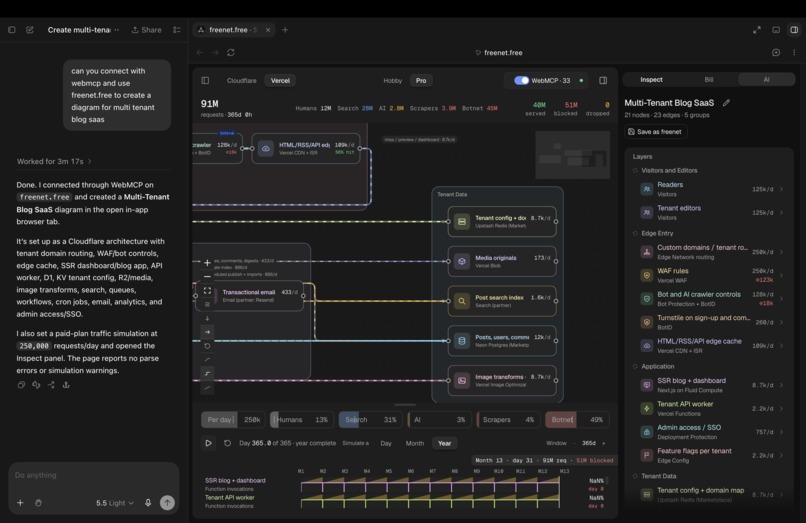
Task: Click Save as freenet
Action: [655, 132]
